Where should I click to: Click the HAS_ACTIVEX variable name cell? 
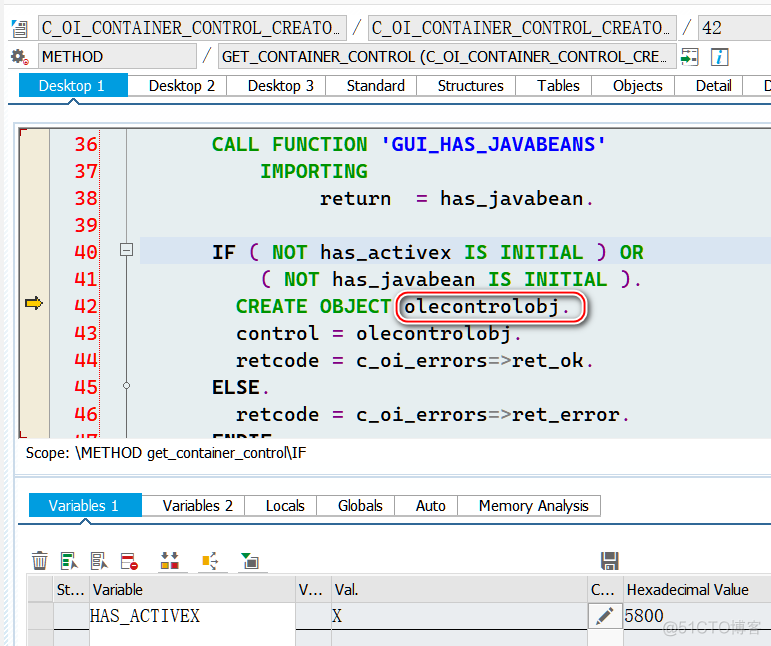[x=192, y=616]
